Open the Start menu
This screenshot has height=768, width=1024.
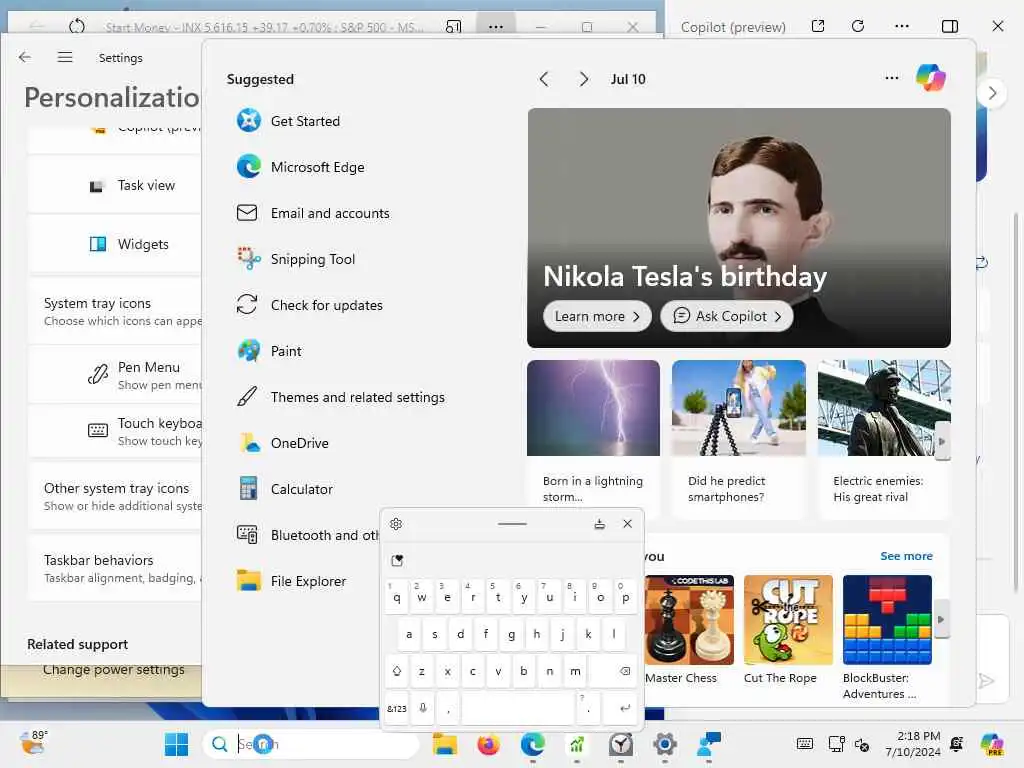(x=176, y=744)
